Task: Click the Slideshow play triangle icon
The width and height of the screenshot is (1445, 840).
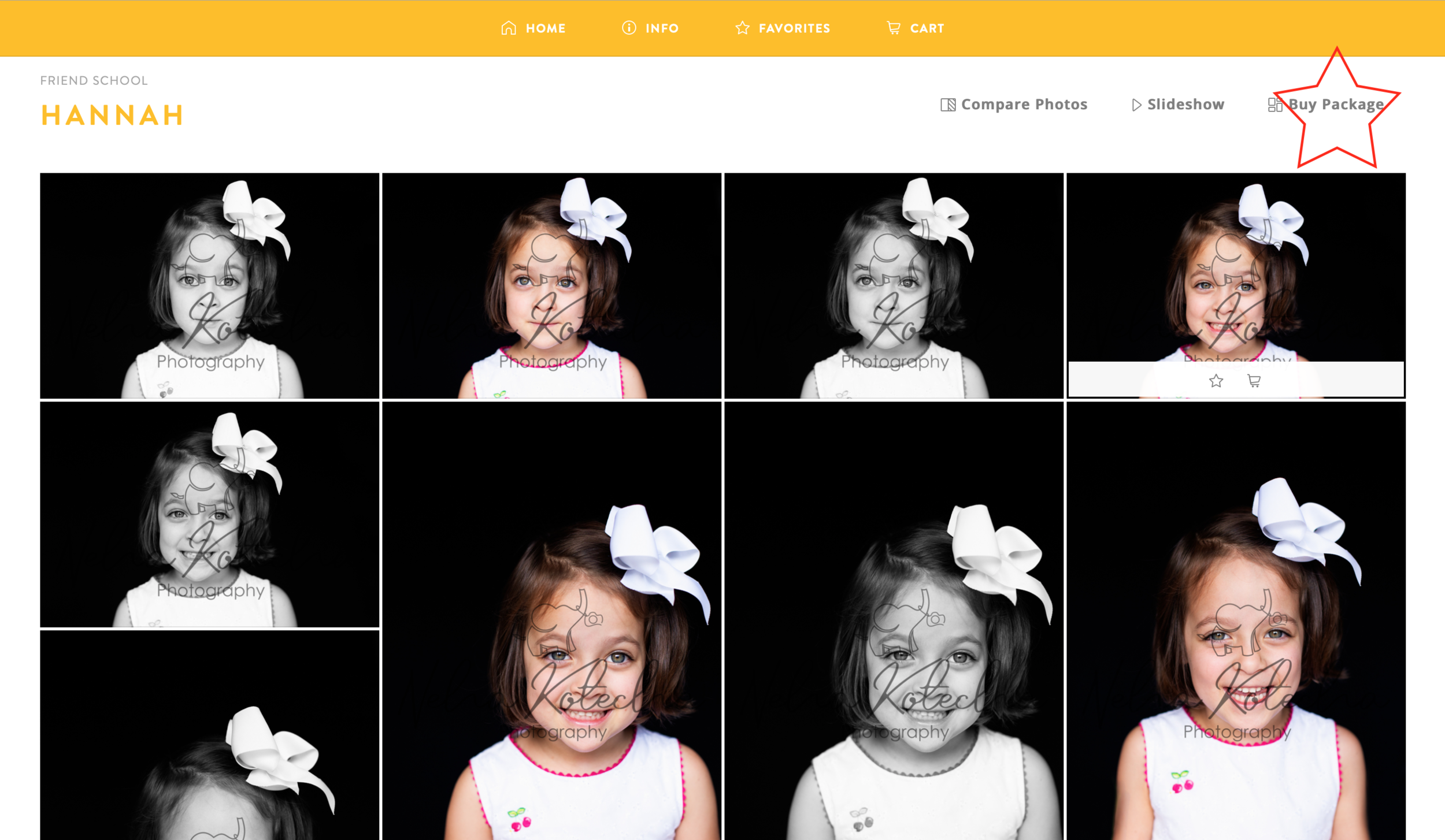Action: [1136, 105]
